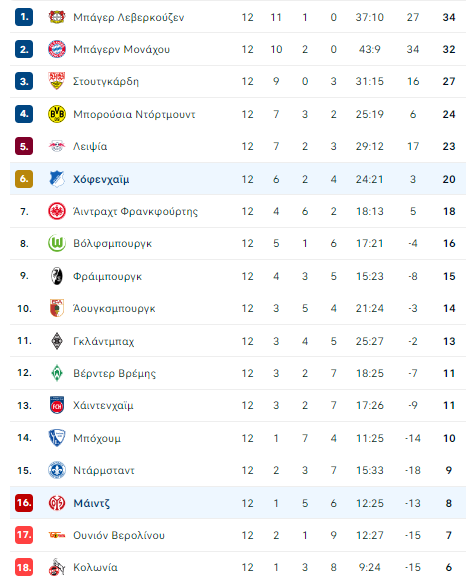Screen dimensions: 466x583
Task: Select the Eintracht Frankfurt eagle logo
Action: click(57, 211)
